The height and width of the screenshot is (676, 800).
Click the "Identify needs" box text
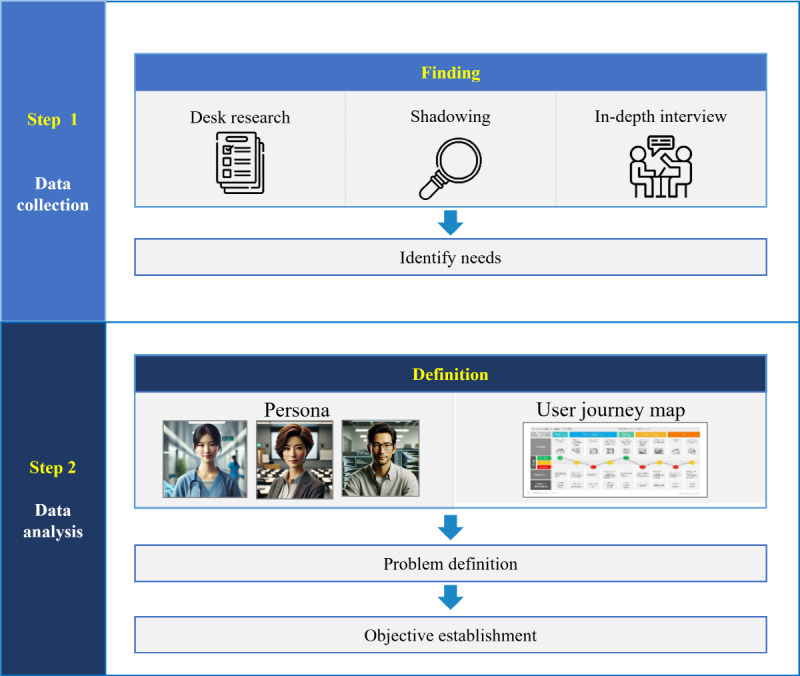[x=451, y=258]
